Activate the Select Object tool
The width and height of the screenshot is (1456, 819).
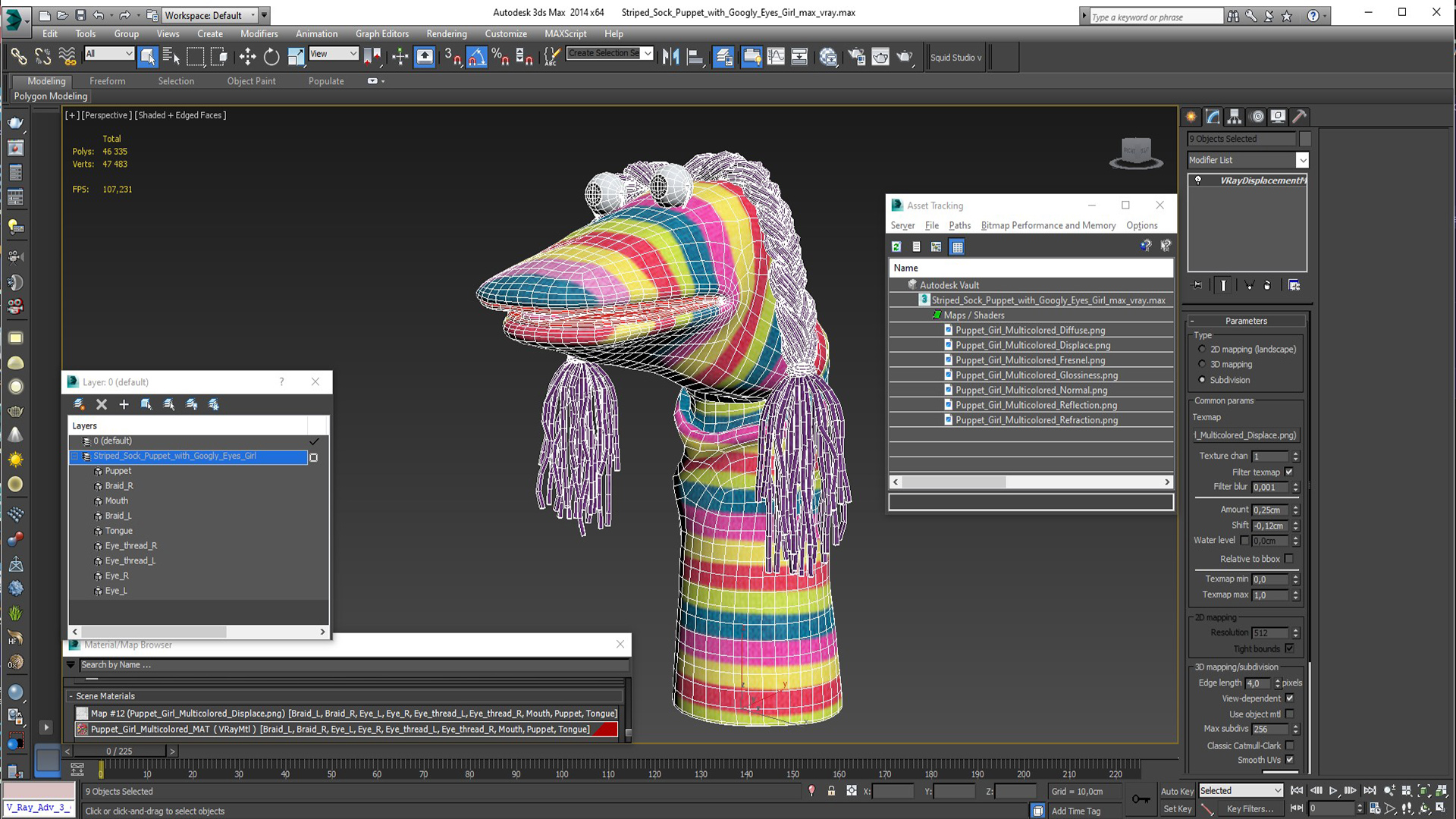point(147,57)
